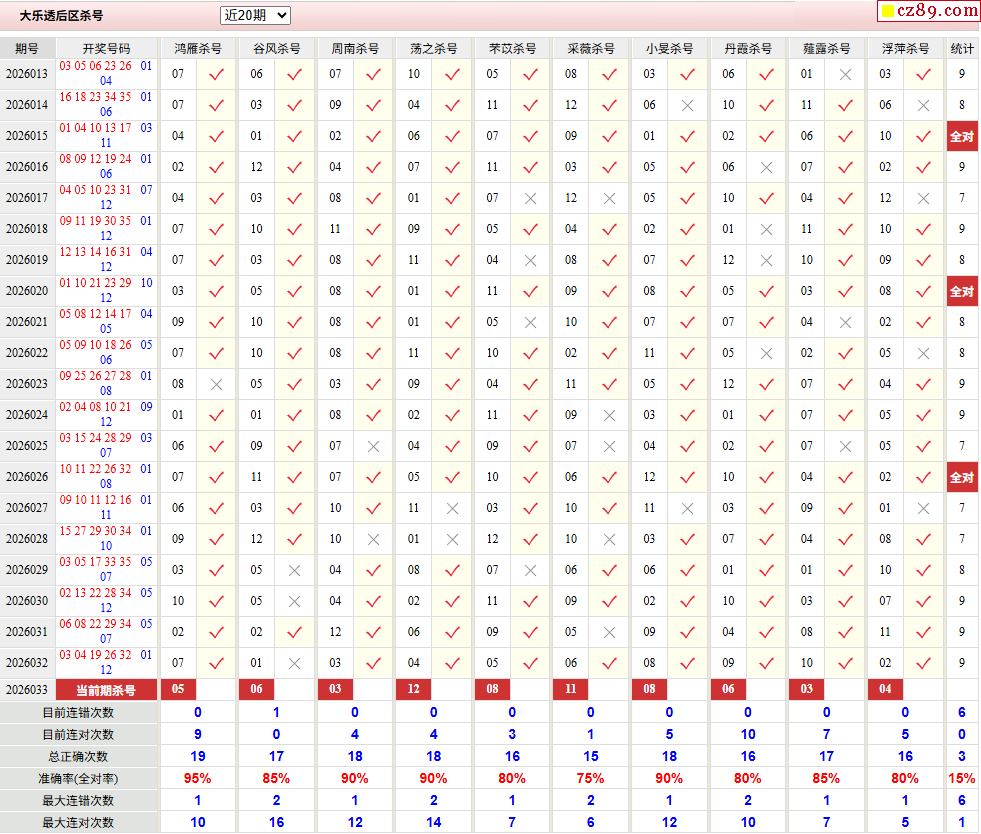The height and width of the screenshot is (834, 981).
Task: Click the cz89.com site logo
Action: click(x=938, y=11)
